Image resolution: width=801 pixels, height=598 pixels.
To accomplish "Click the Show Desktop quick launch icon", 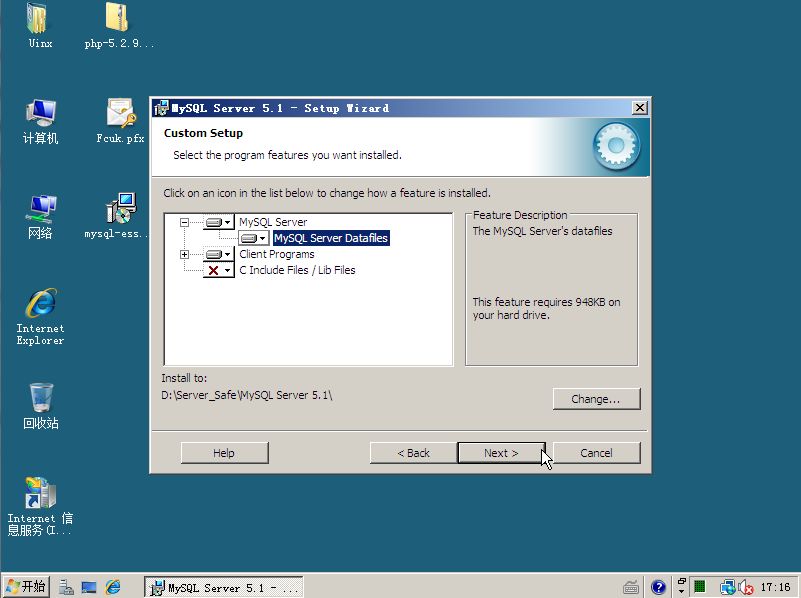I will coord(89,587).
